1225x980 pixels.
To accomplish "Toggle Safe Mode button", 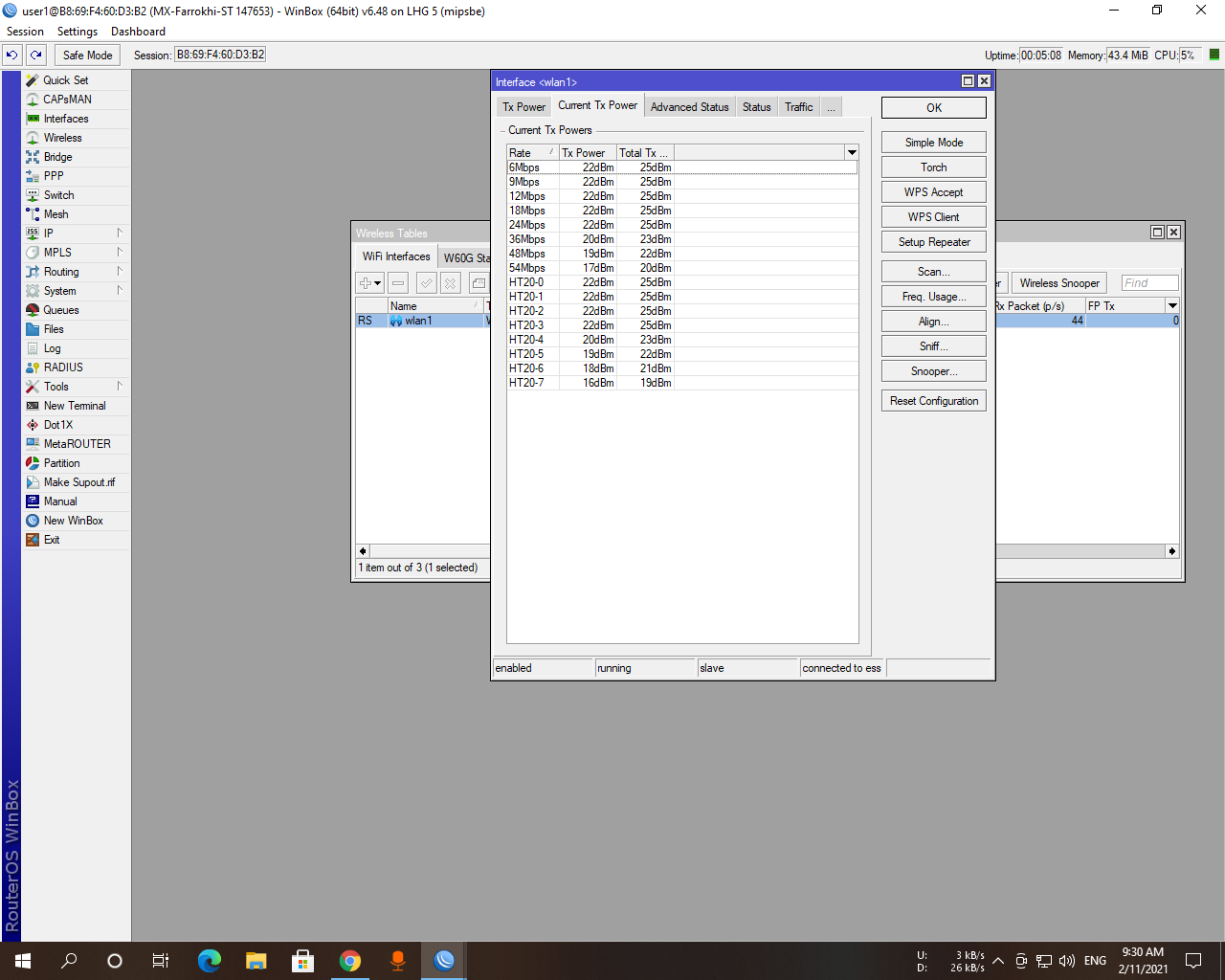I will tap(87, 56).
